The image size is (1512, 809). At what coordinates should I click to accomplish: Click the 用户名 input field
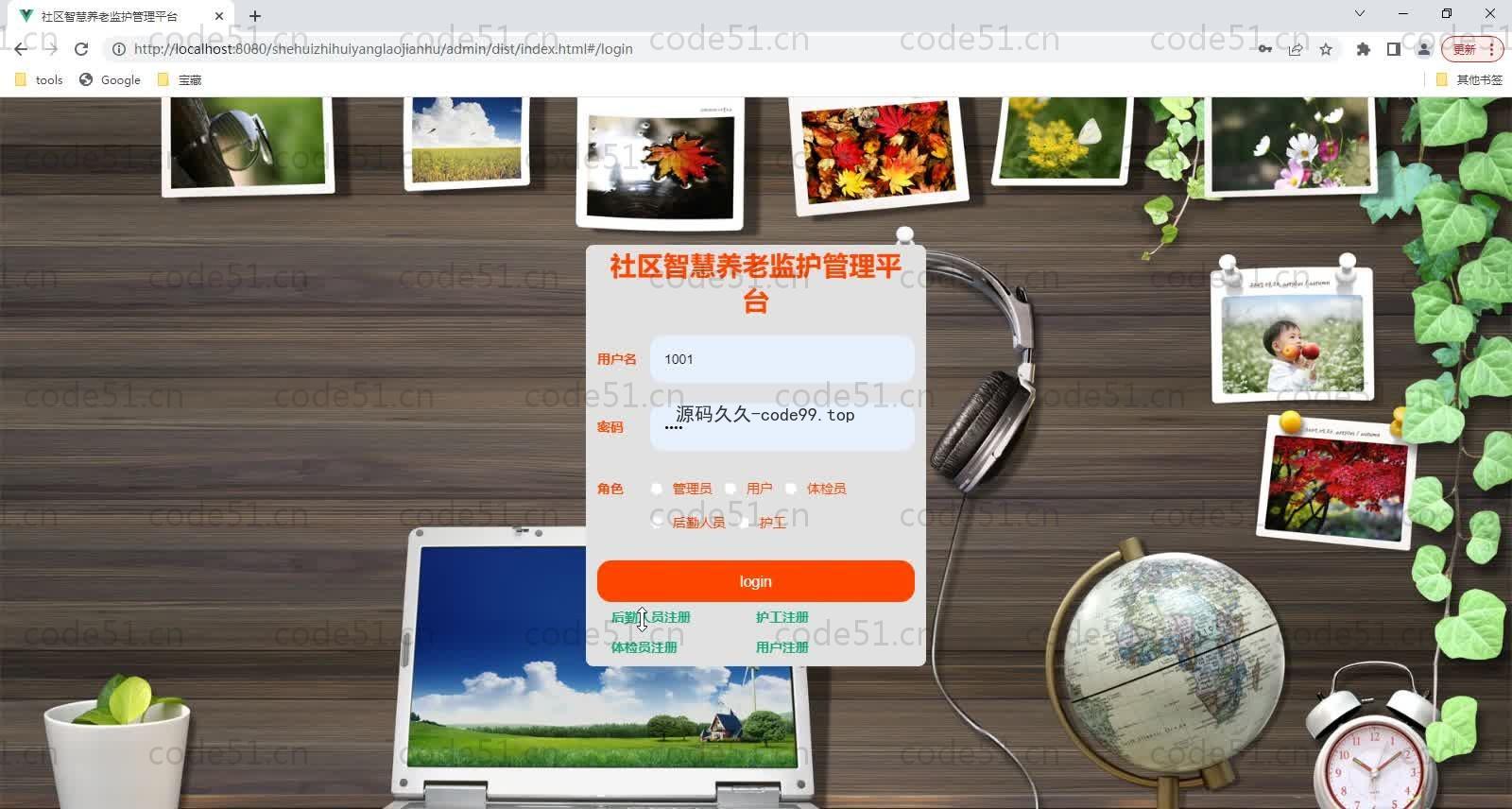(x=782, y=359)
